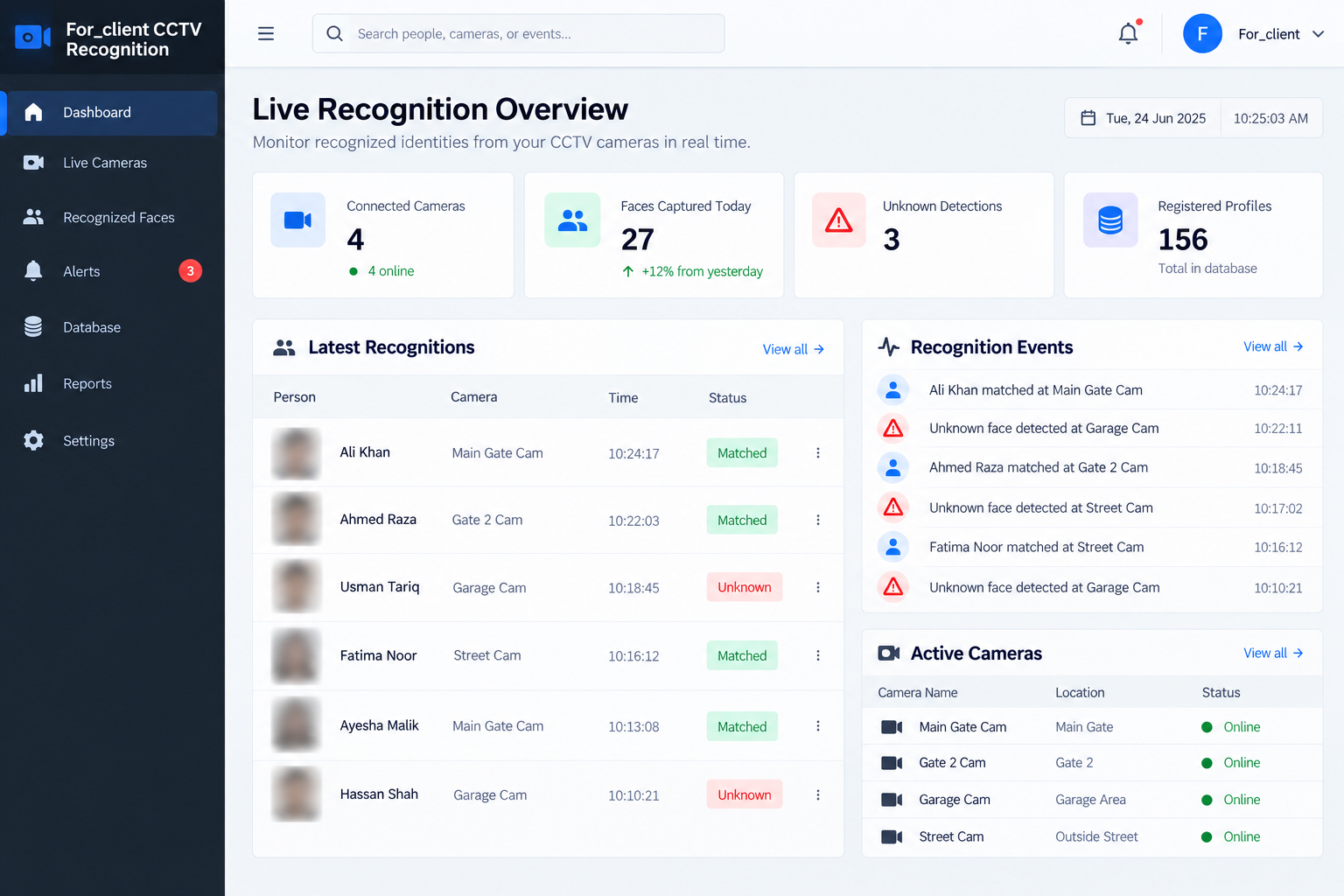The image size is (1344, 896).
Task: Click the Registered Profiles database icon
Action: tap(1110, 220)
